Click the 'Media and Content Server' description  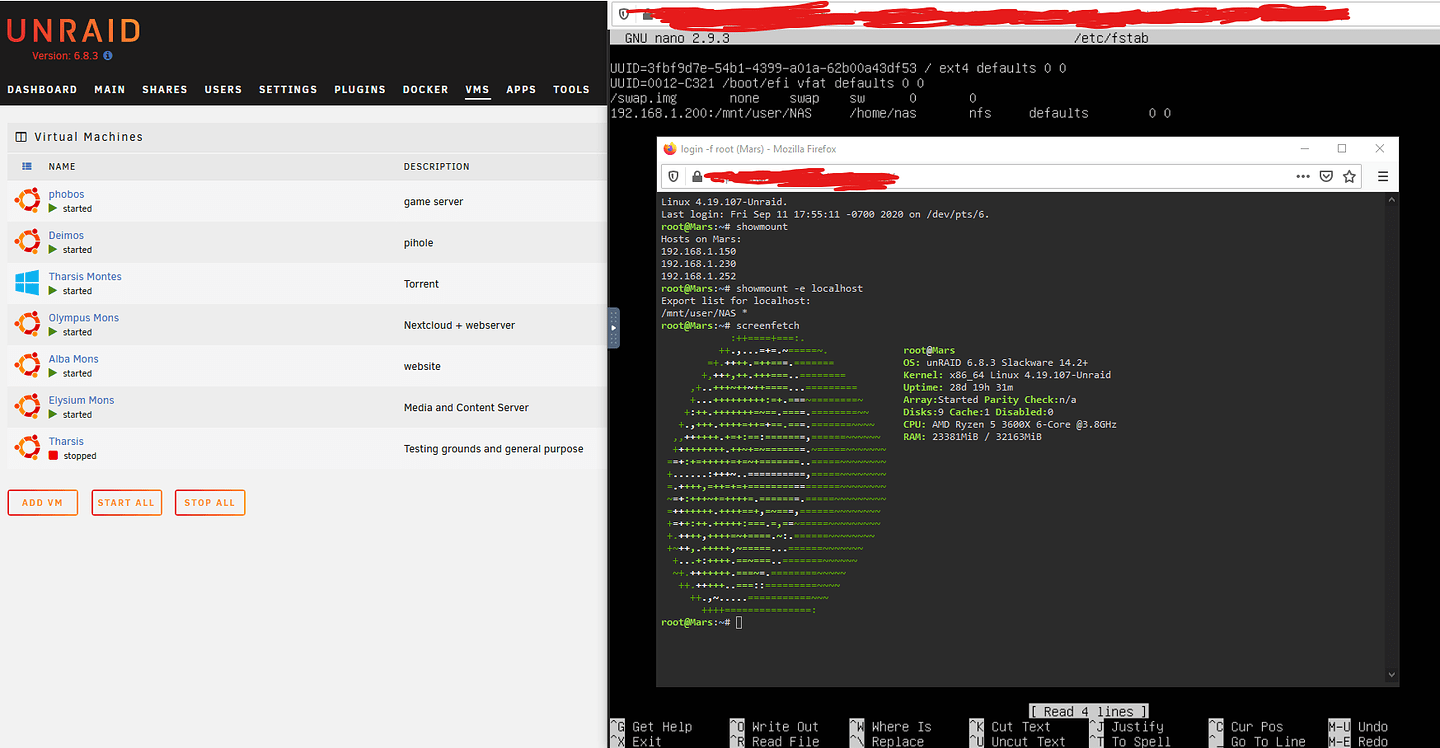click(x=466, y=407)
